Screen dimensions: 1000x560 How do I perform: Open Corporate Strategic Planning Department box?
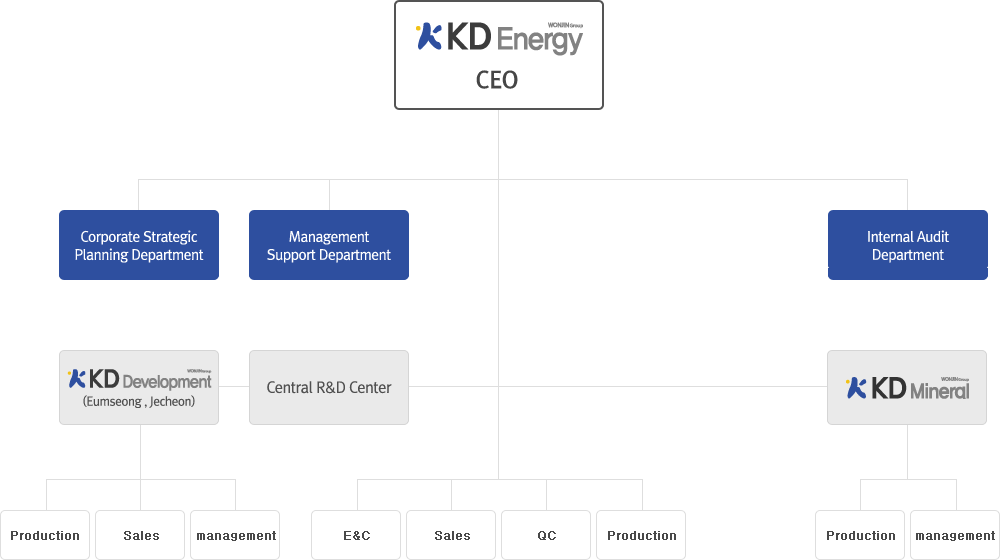(139, 245)
